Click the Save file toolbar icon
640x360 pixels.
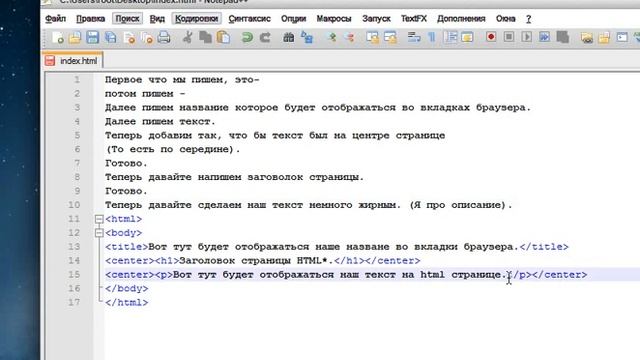[x=93, y=38]
